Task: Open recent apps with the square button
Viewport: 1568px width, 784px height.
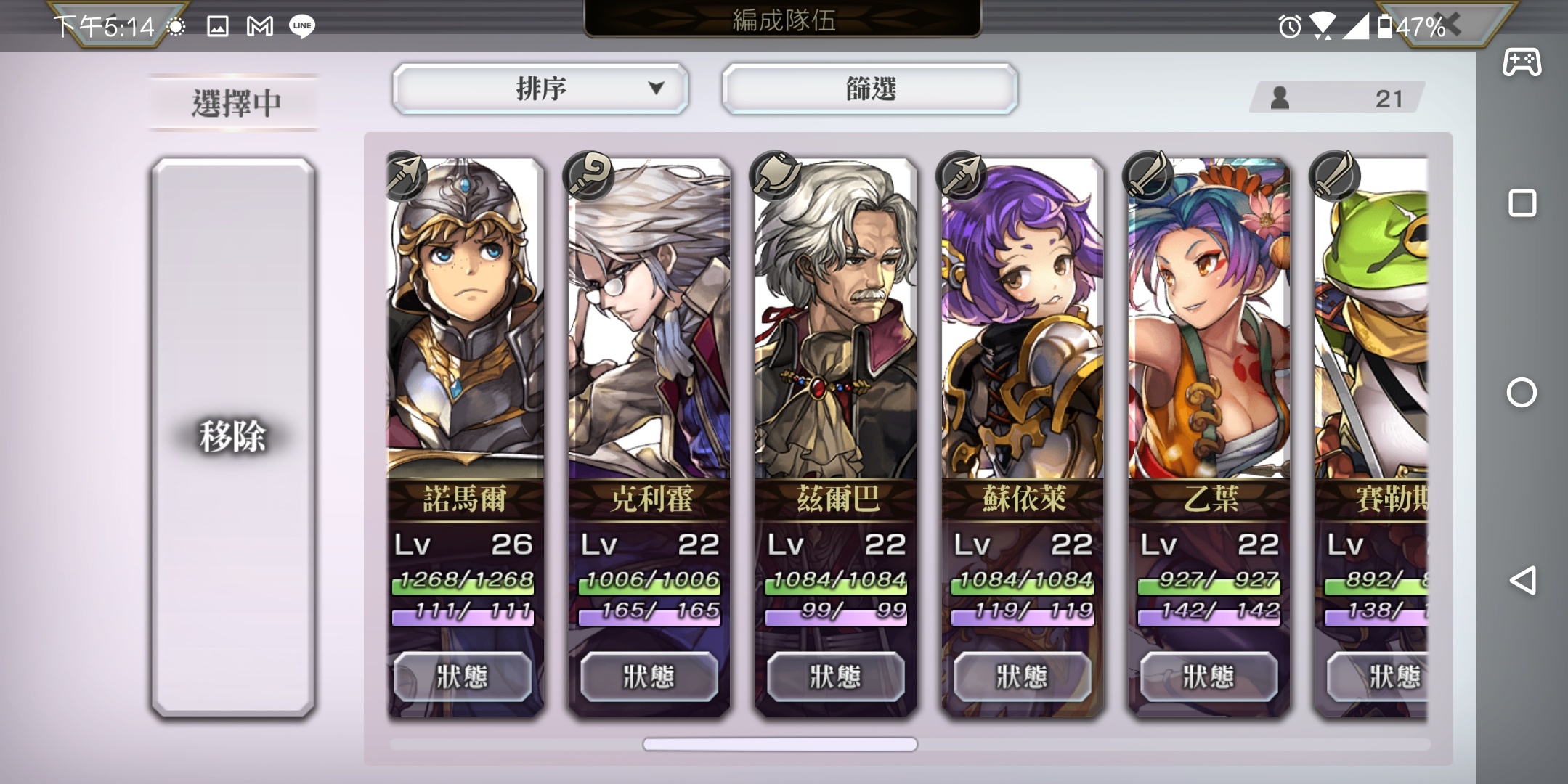Action: coord(1522,203)
